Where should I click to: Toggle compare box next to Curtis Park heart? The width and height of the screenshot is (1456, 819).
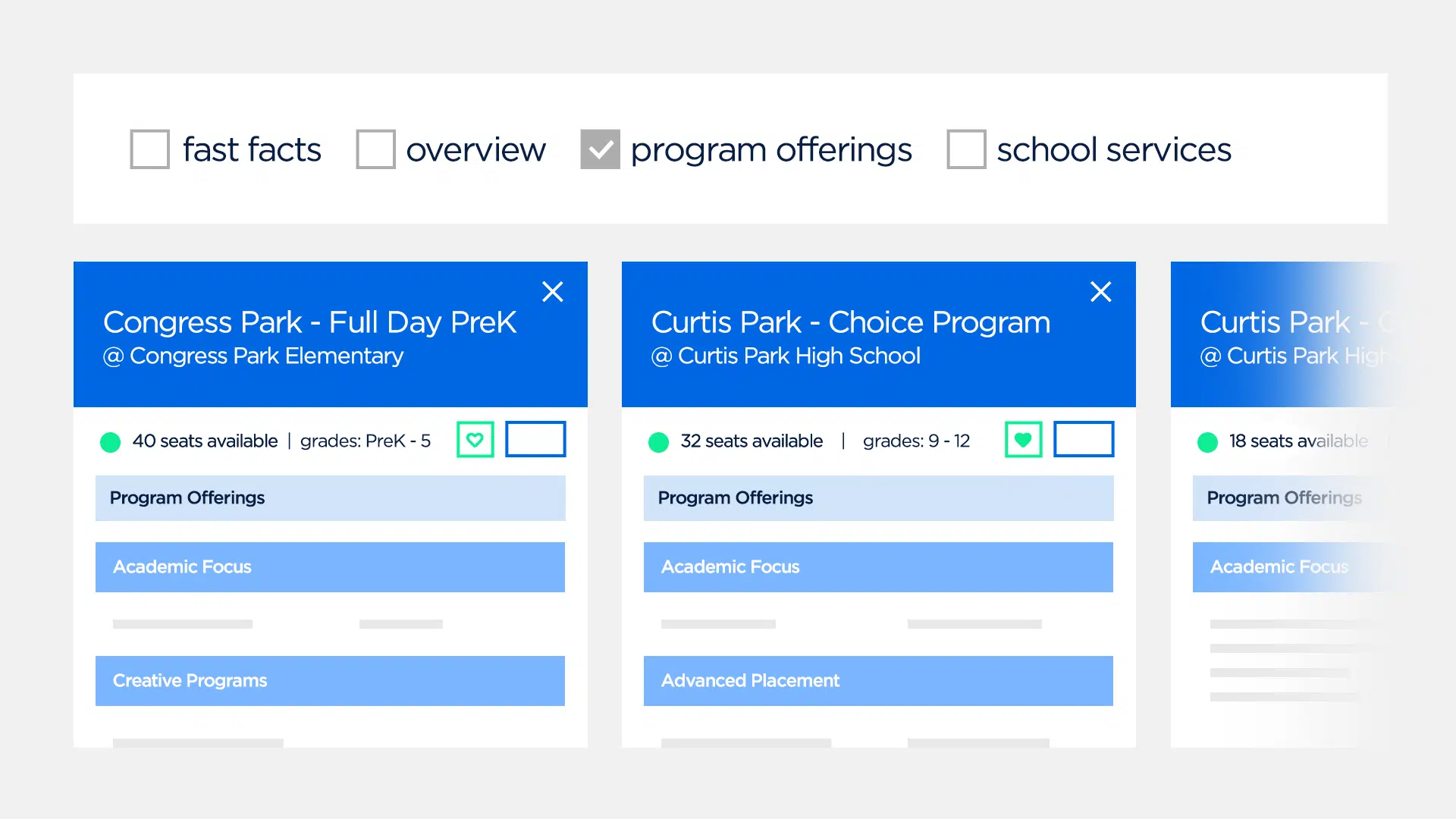[x=1084, y=439]
